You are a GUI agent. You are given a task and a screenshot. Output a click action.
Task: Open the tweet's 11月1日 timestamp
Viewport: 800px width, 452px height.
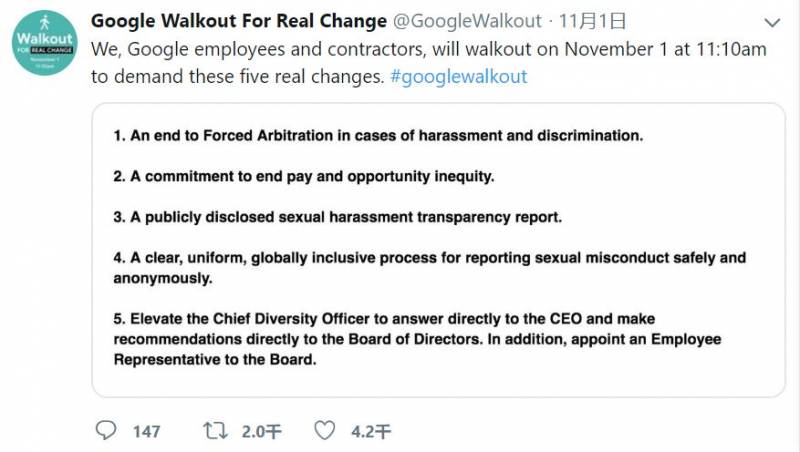tap(578, 20)
